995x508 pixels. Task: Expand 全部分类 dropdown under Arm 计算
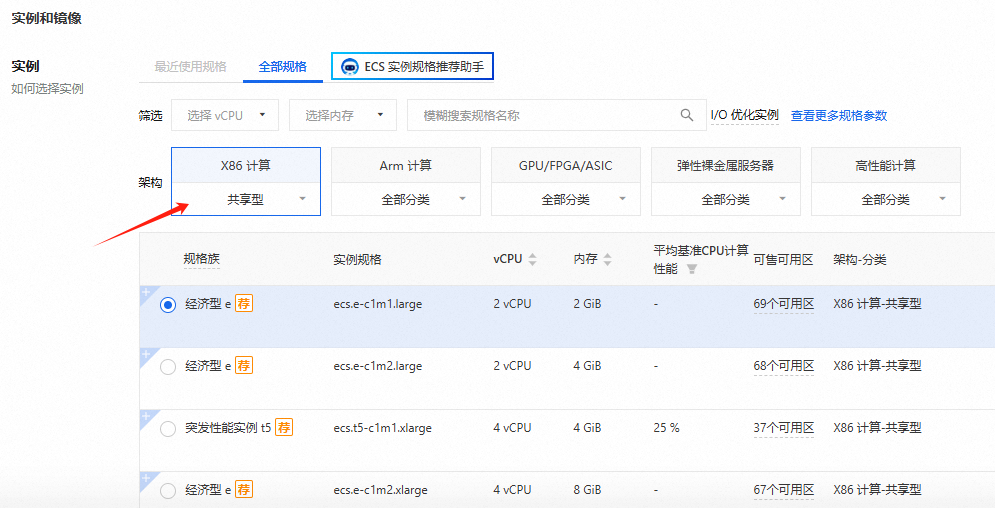tap(405, 199)
